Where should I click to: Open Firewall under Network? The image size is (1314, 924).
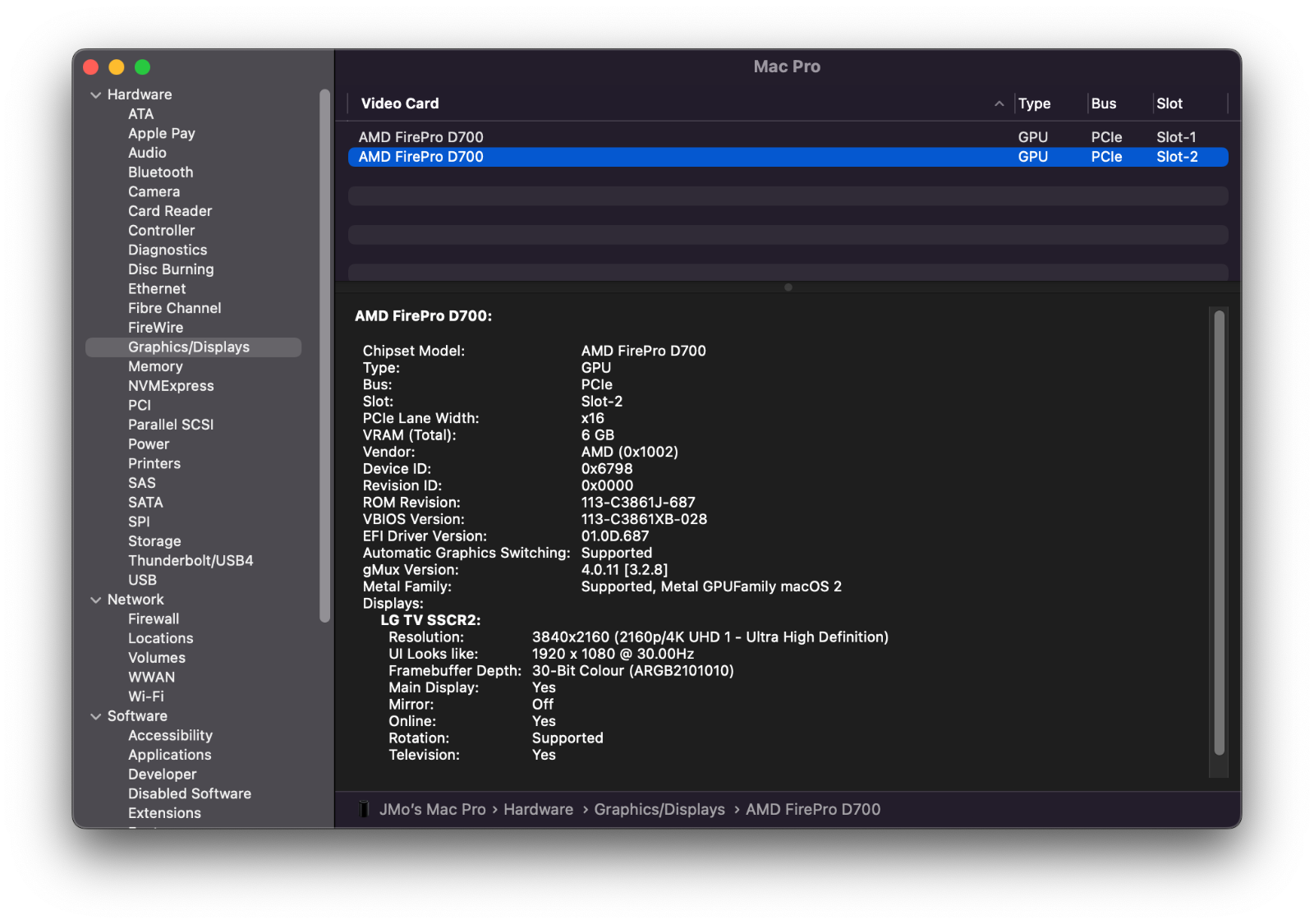[x=154, y=619]
